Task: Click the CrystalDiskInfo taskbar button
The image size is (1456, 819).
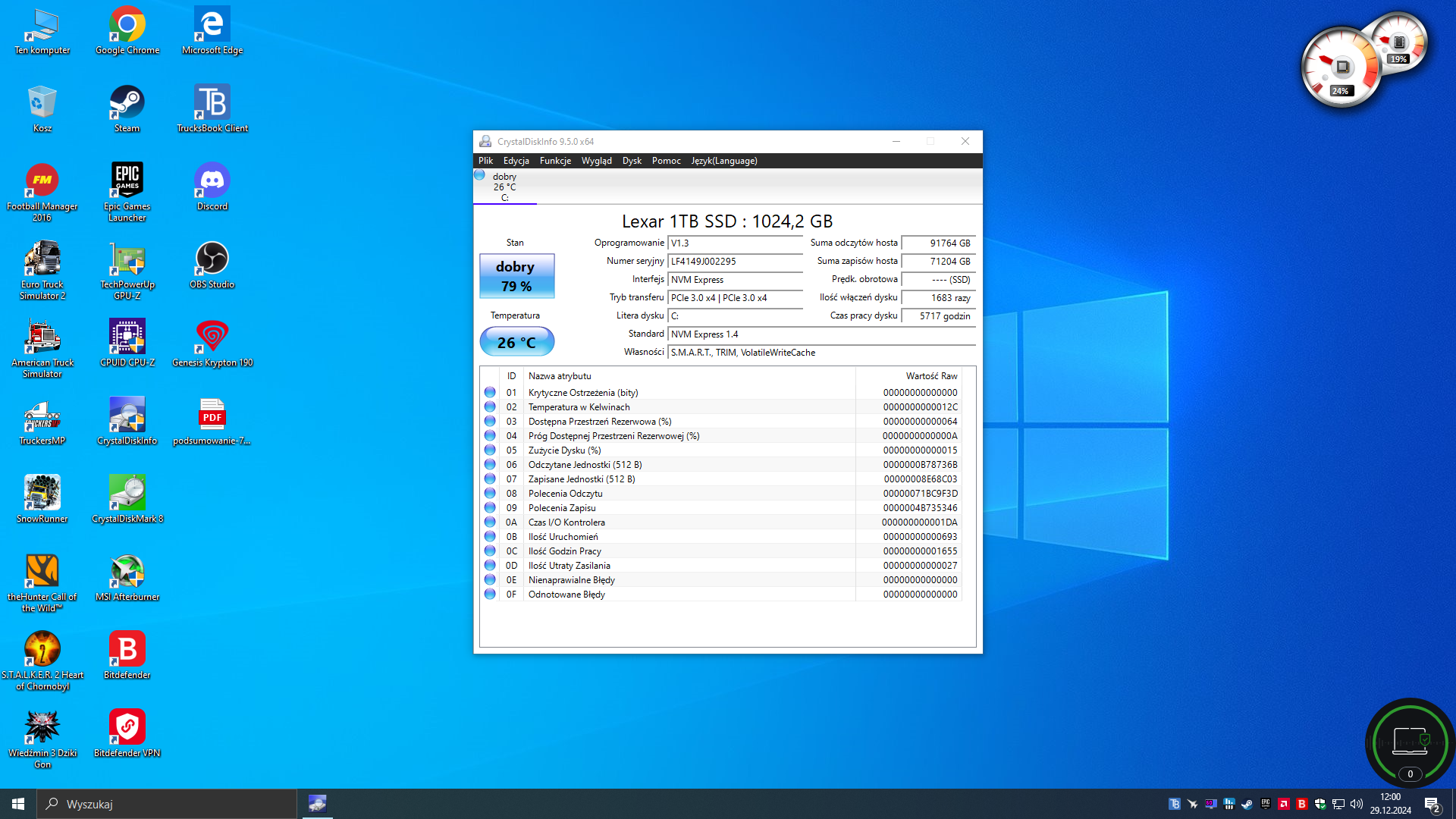Action: click(317, 804)
